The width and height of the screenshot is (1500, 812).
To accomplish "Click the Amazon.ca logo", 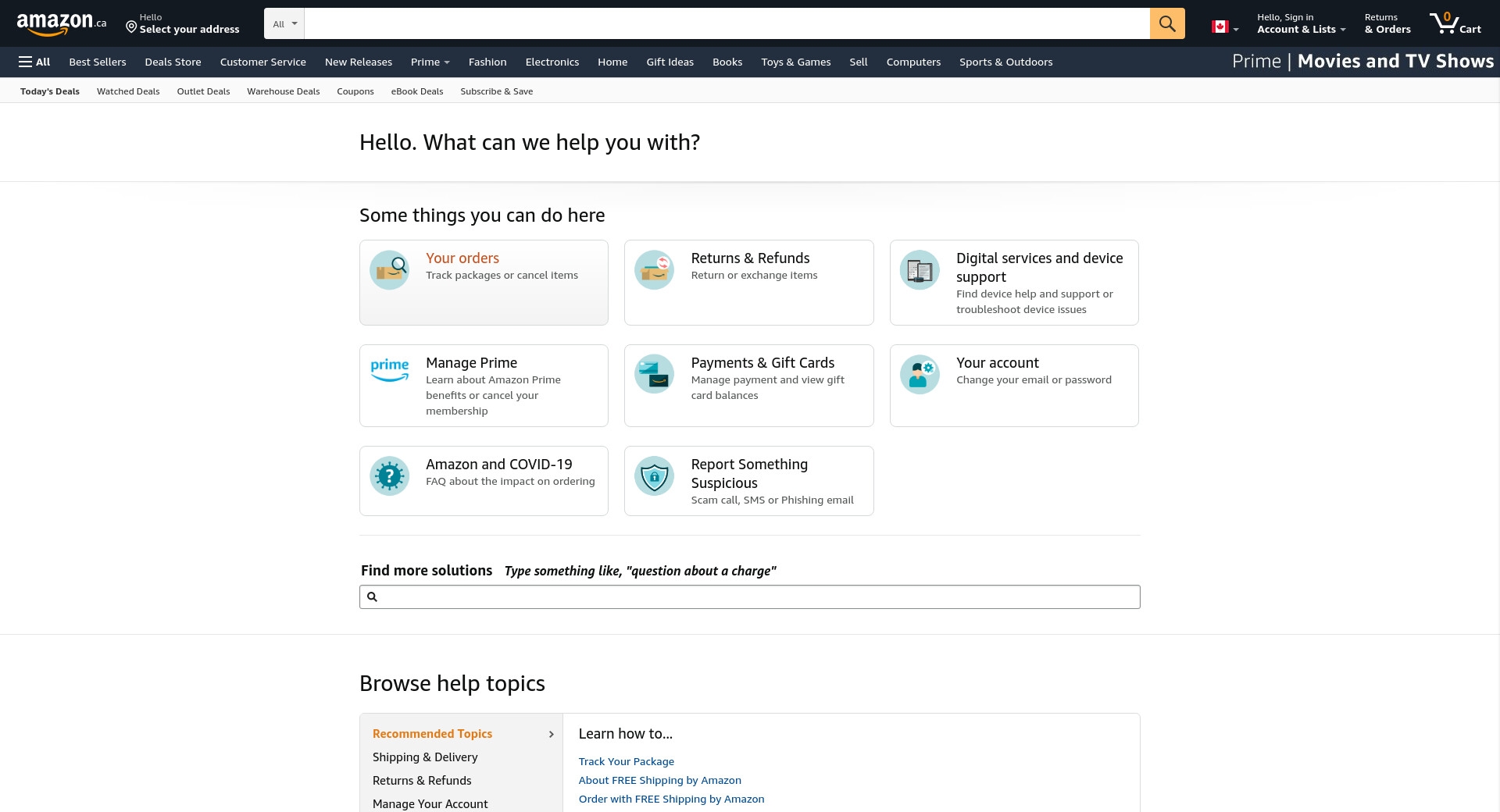I will tap(61, 23).
